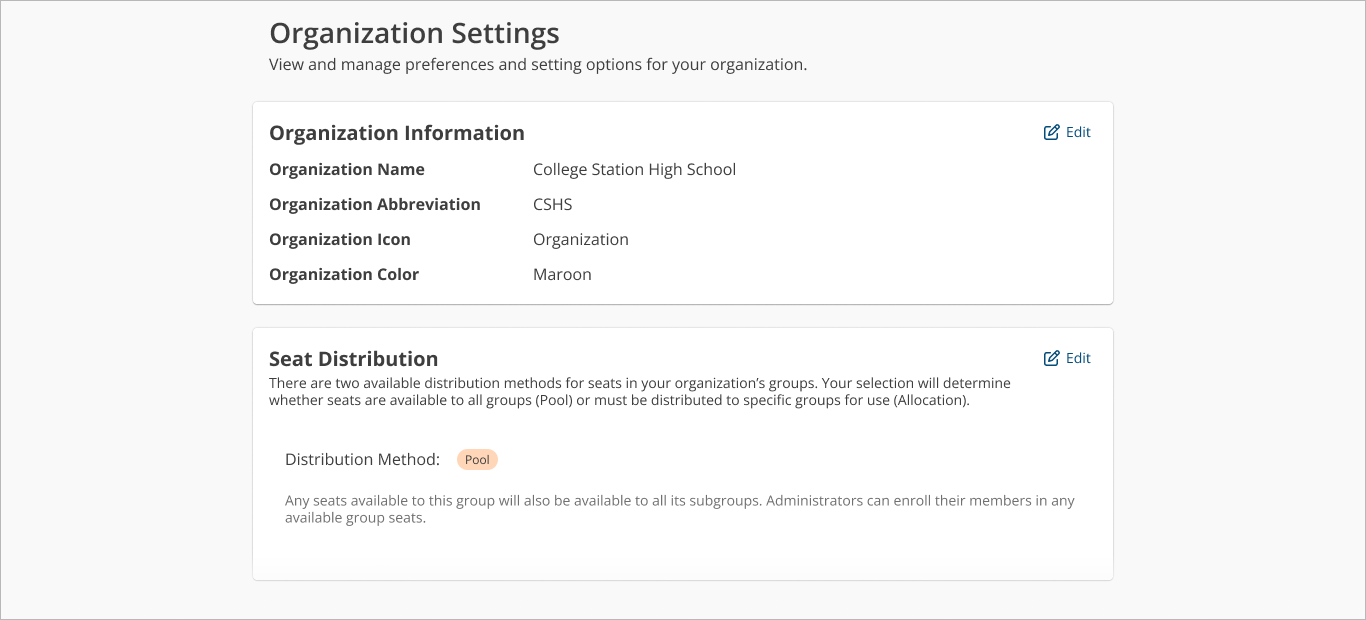Select the Organization Name value 'College Station High School'
This screenshot has height=620, width=1366.
click(x=634, y=169)
